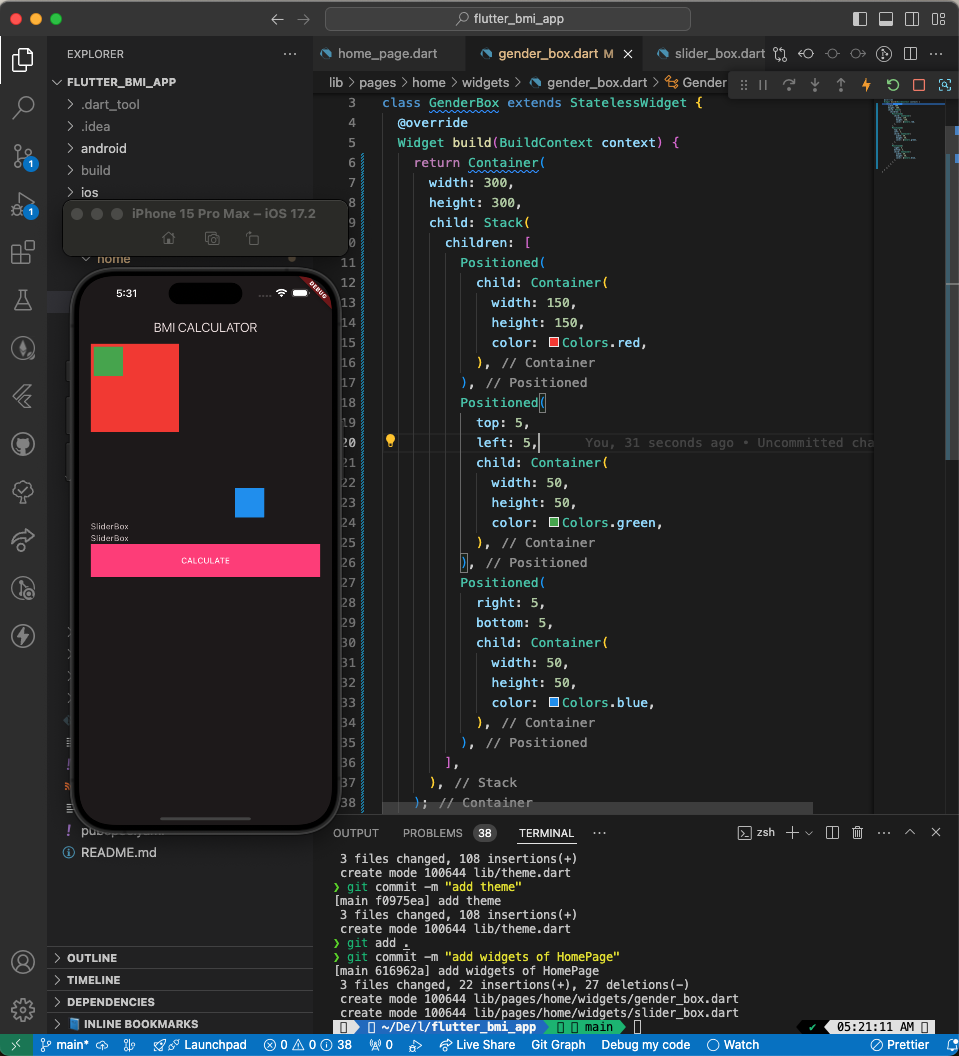The image size is (959, 1056).
Task: Click the simulator Home button icon
Action: (168, 238)
